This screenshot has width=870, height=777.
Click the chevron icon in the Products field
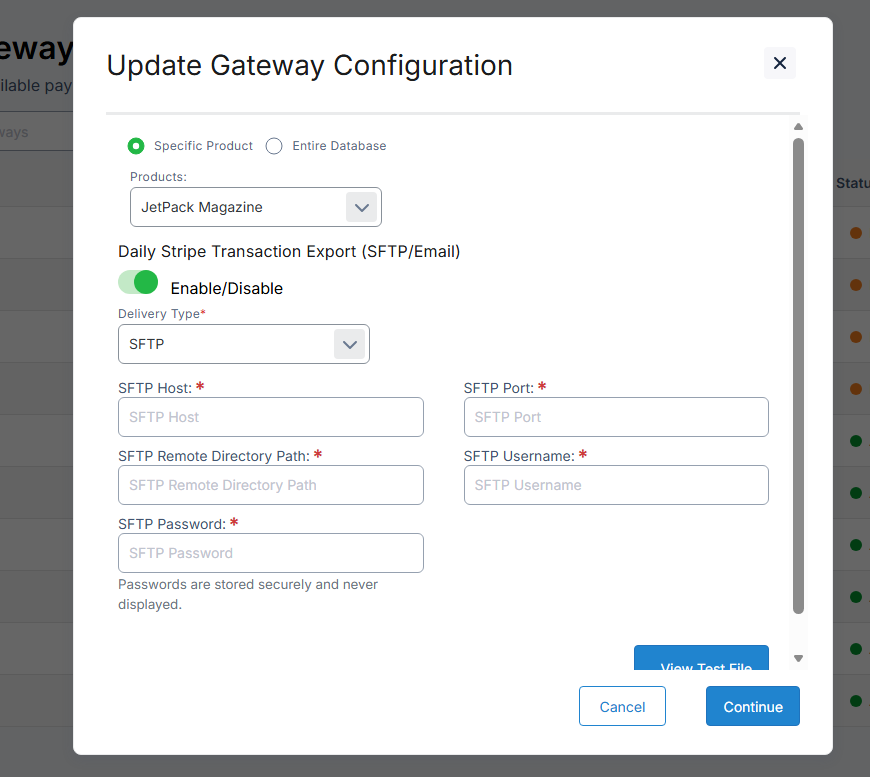(361, 207)
